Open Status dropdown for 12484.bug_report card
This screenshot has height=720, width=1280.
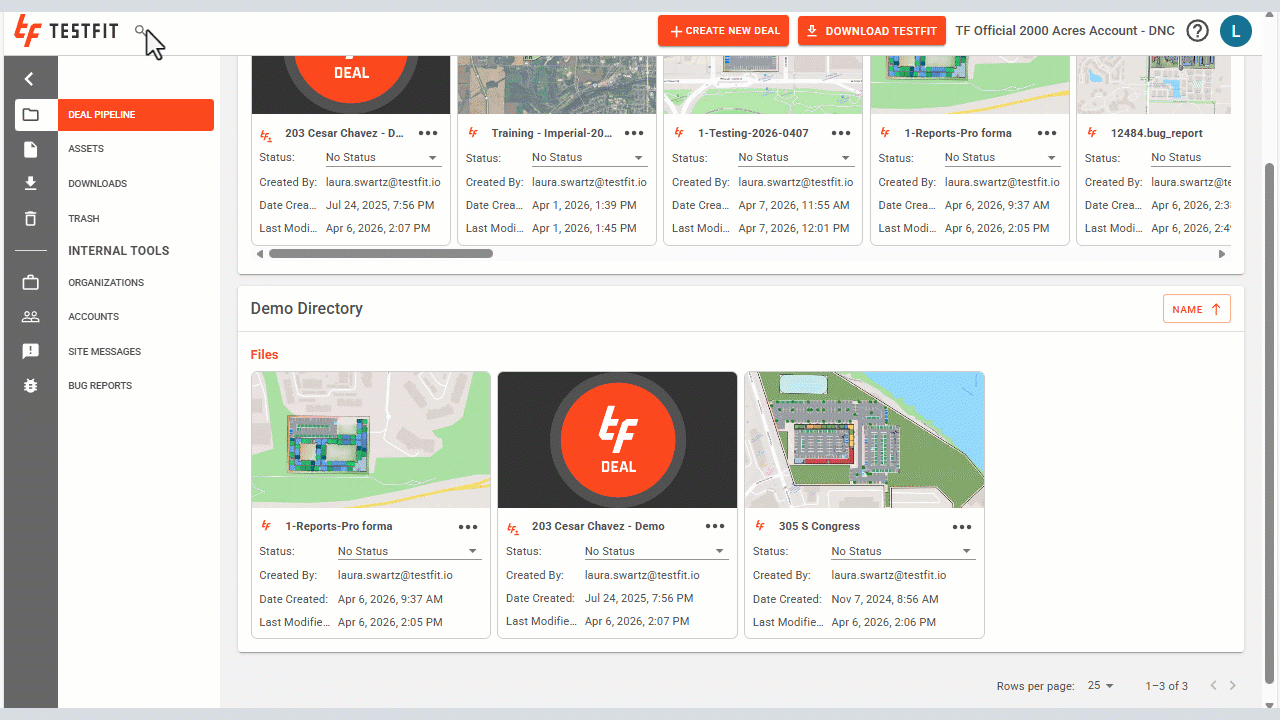(x=1189, y=158)
